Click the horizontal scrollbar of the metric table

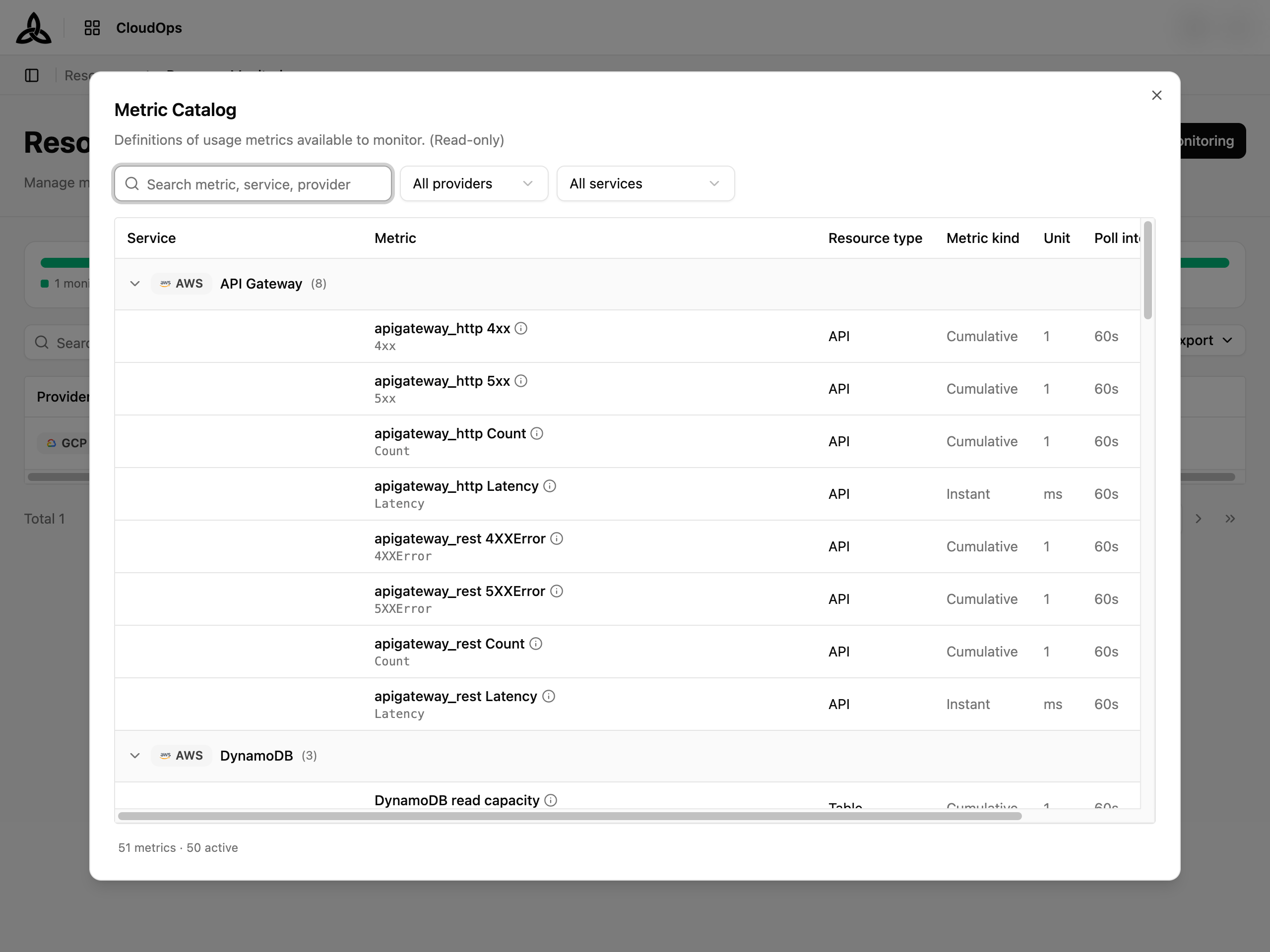[570, 816]
